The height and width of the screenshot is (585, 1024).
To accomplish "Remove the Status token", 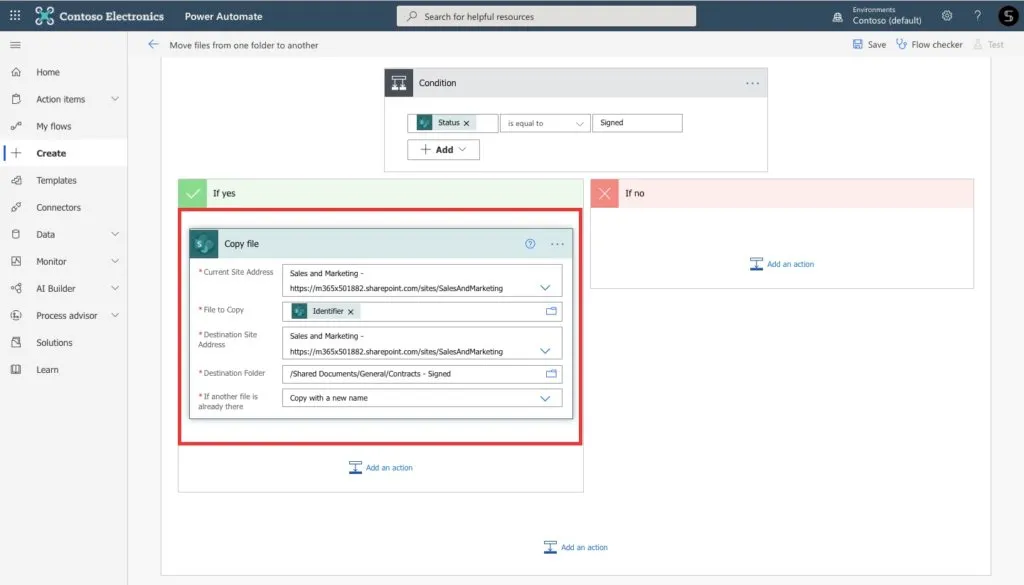I will point(466,123).
